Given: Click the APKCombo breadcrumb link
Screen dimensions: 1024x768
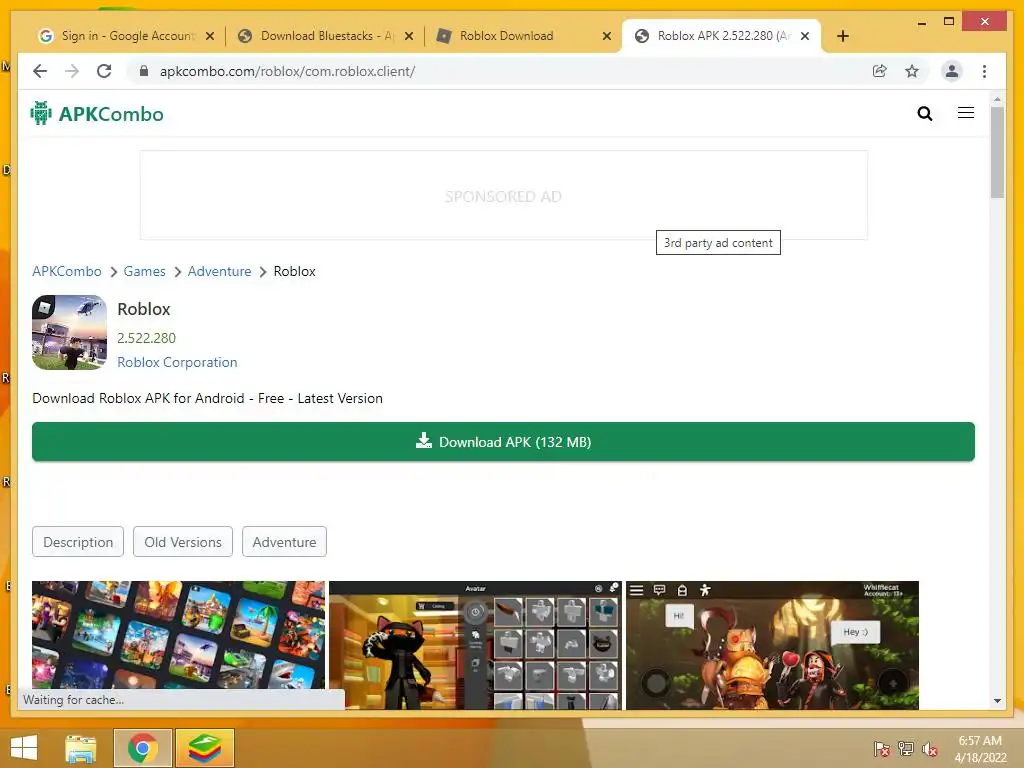Looking at the screenshot, I should tap(67, 271).
